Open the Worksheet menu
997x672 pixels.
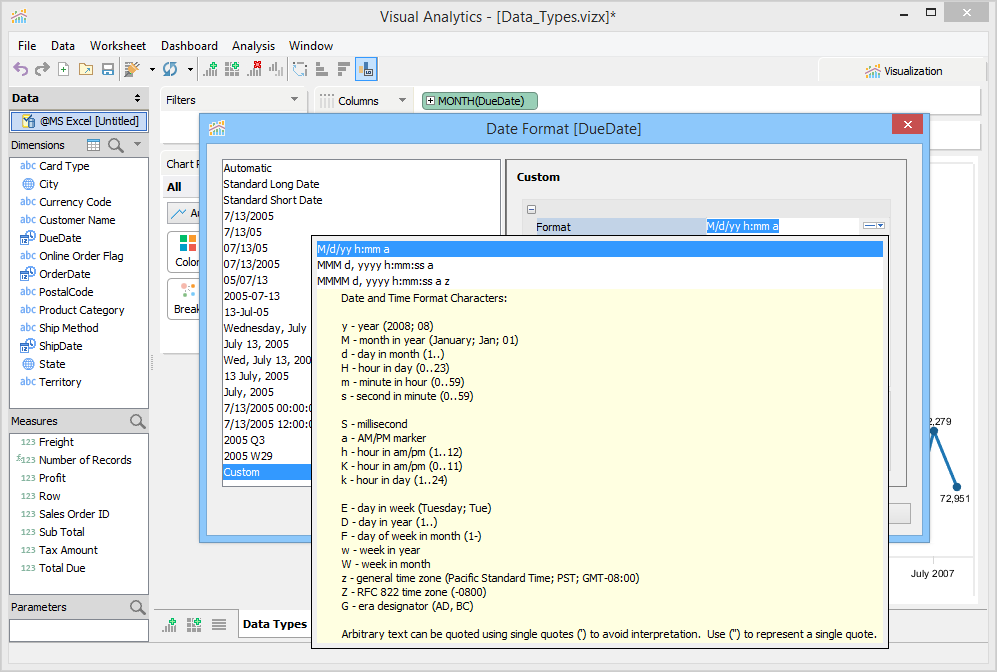tap(117, 46)
